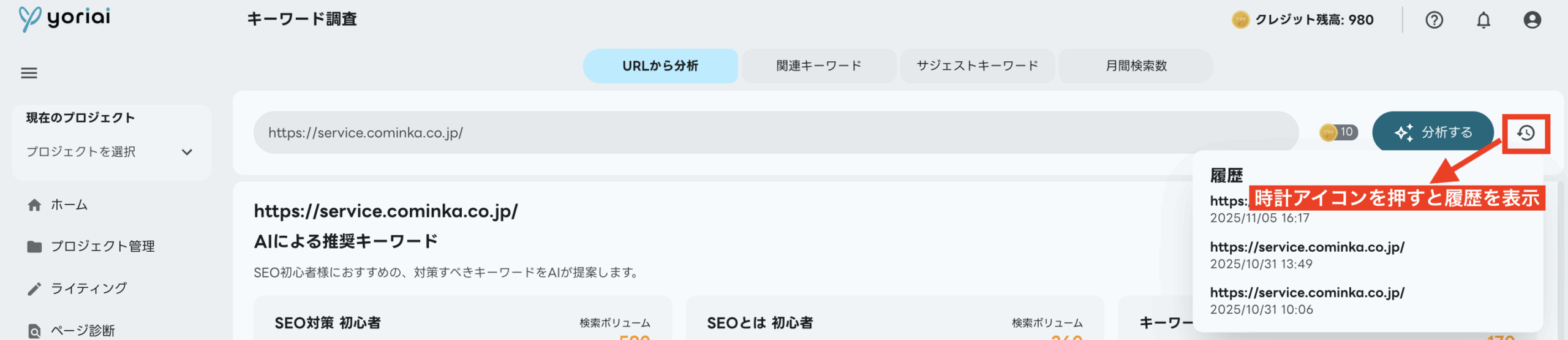1568x340 pixels.
Task: Select the URLから分析 tab
Action: click(x=660, y=66)
